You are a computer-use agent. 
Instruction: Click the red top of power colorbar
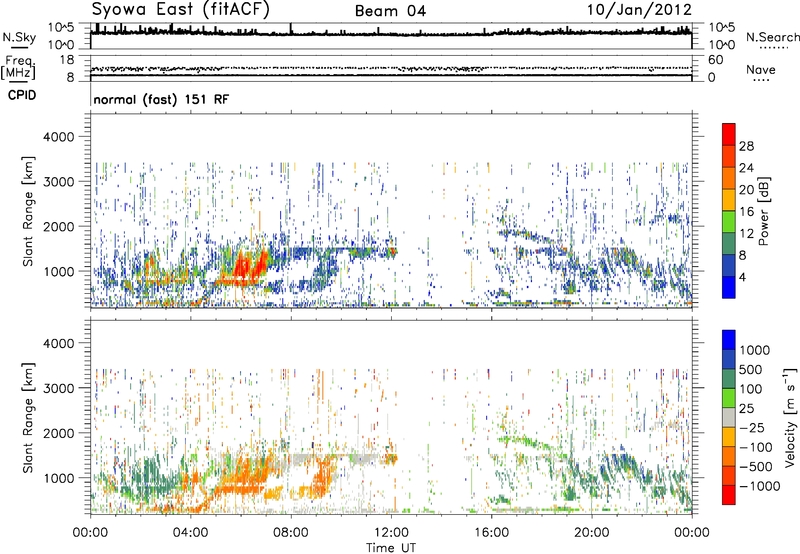click(729, 134)
